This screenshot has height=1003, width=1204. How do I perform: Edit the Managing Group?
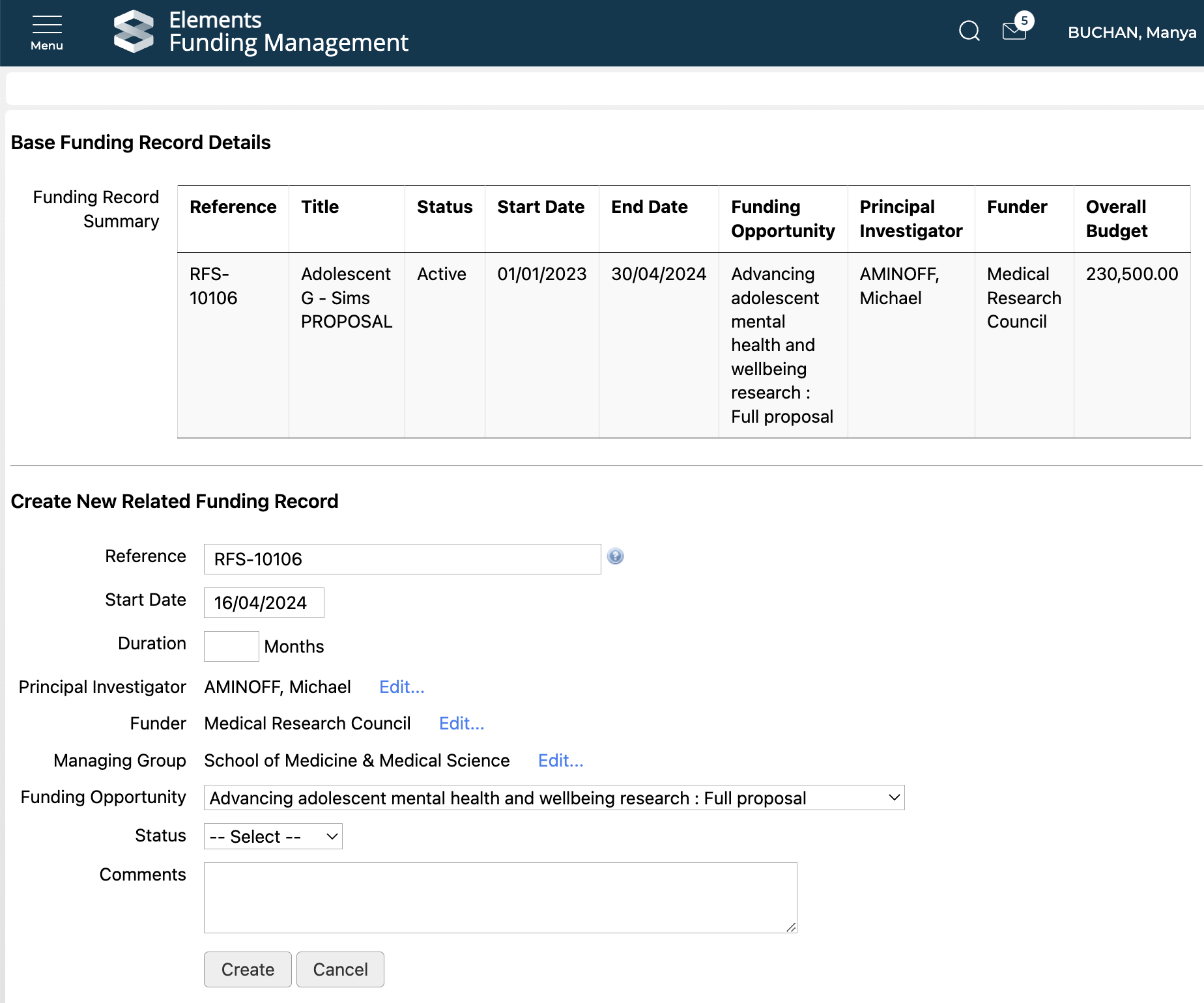(x=560, y=761)
